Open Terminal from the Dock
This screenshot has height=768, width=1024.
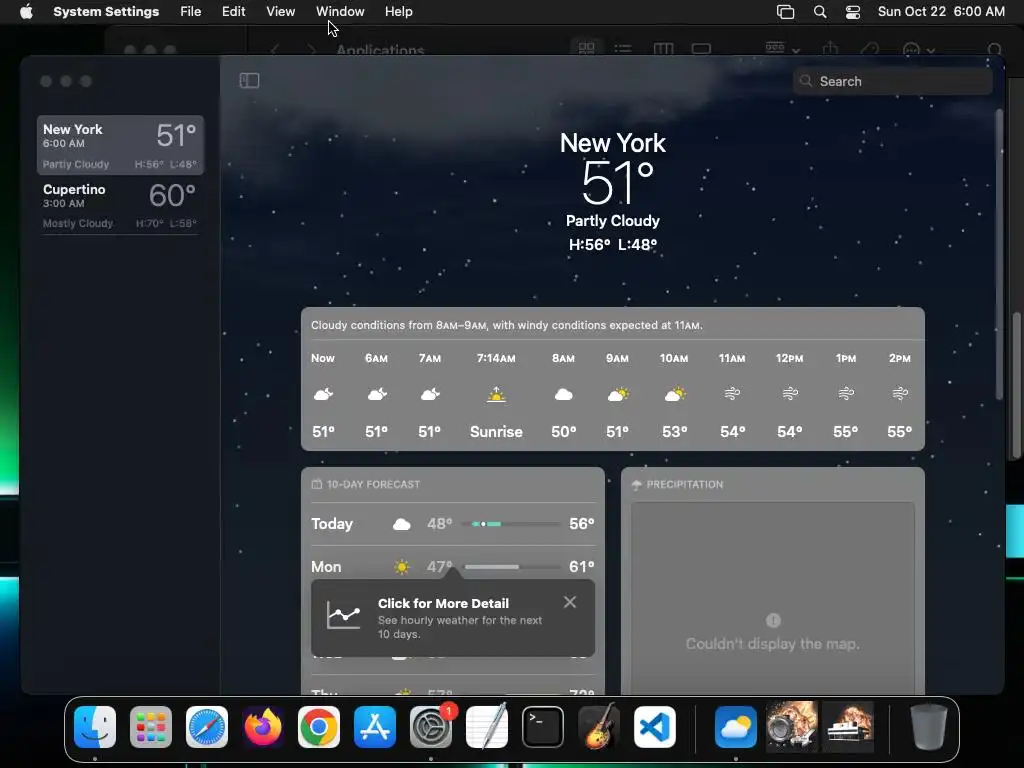[543, 727]
